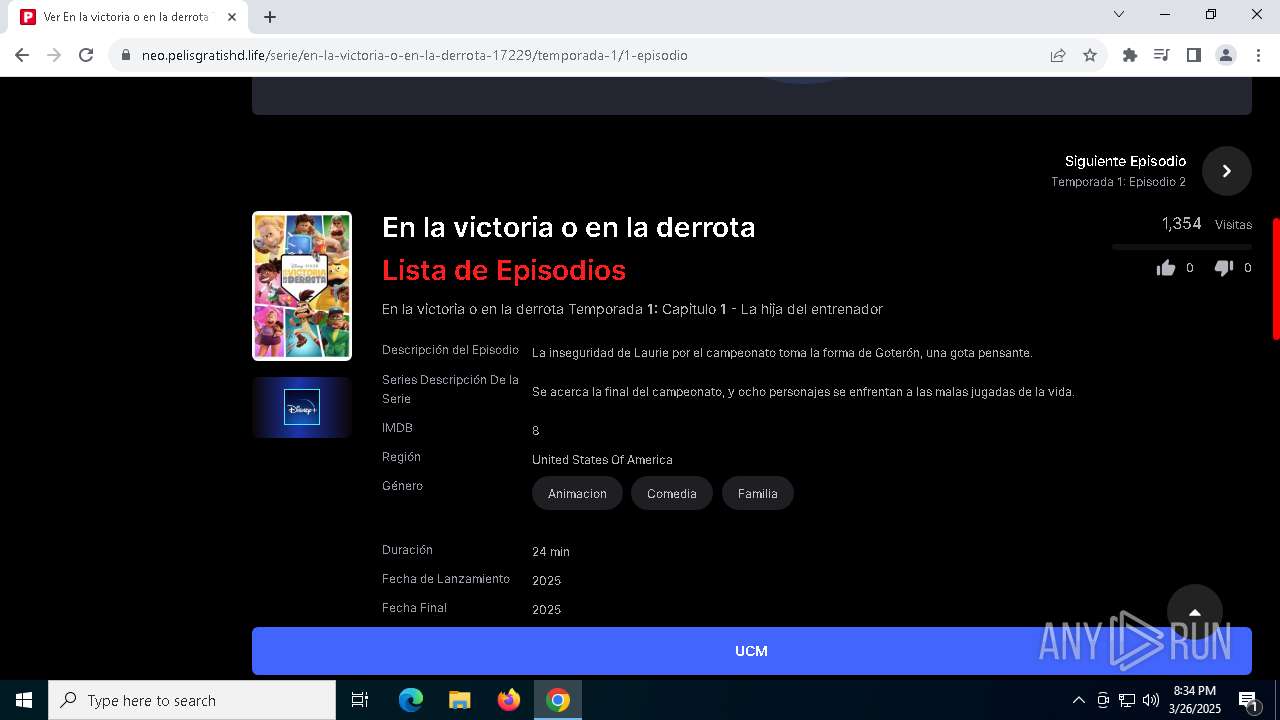Bookmark this tab with the star
1280x720 pixels.
[x=1090, y=55]
